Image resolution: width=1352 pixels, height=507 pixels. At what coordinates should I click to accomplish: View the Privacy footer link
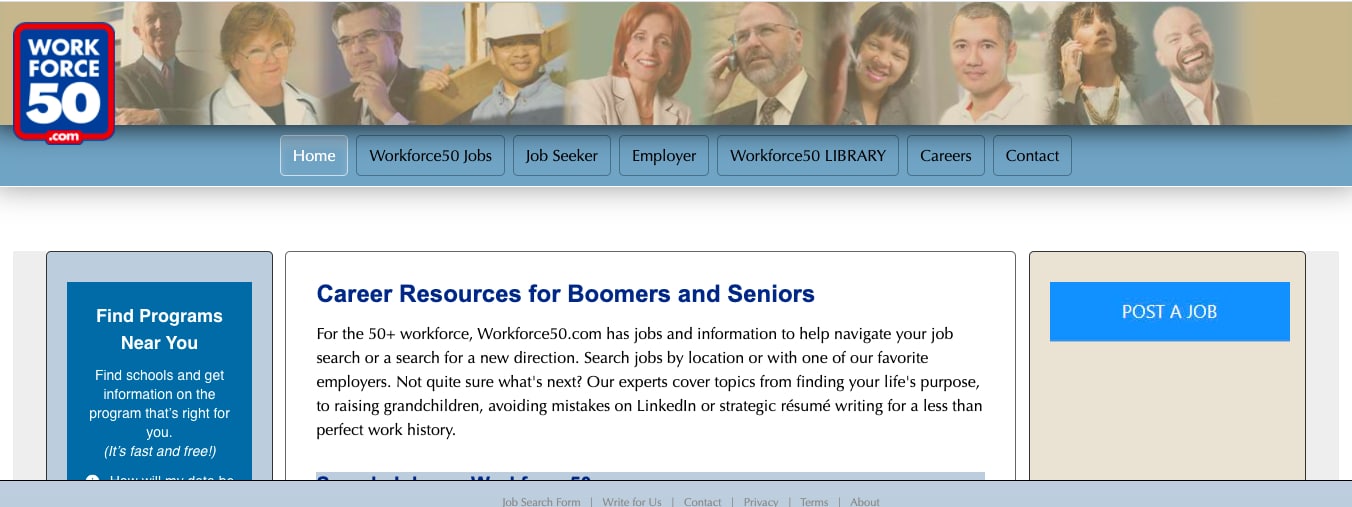tap(761, 501)
